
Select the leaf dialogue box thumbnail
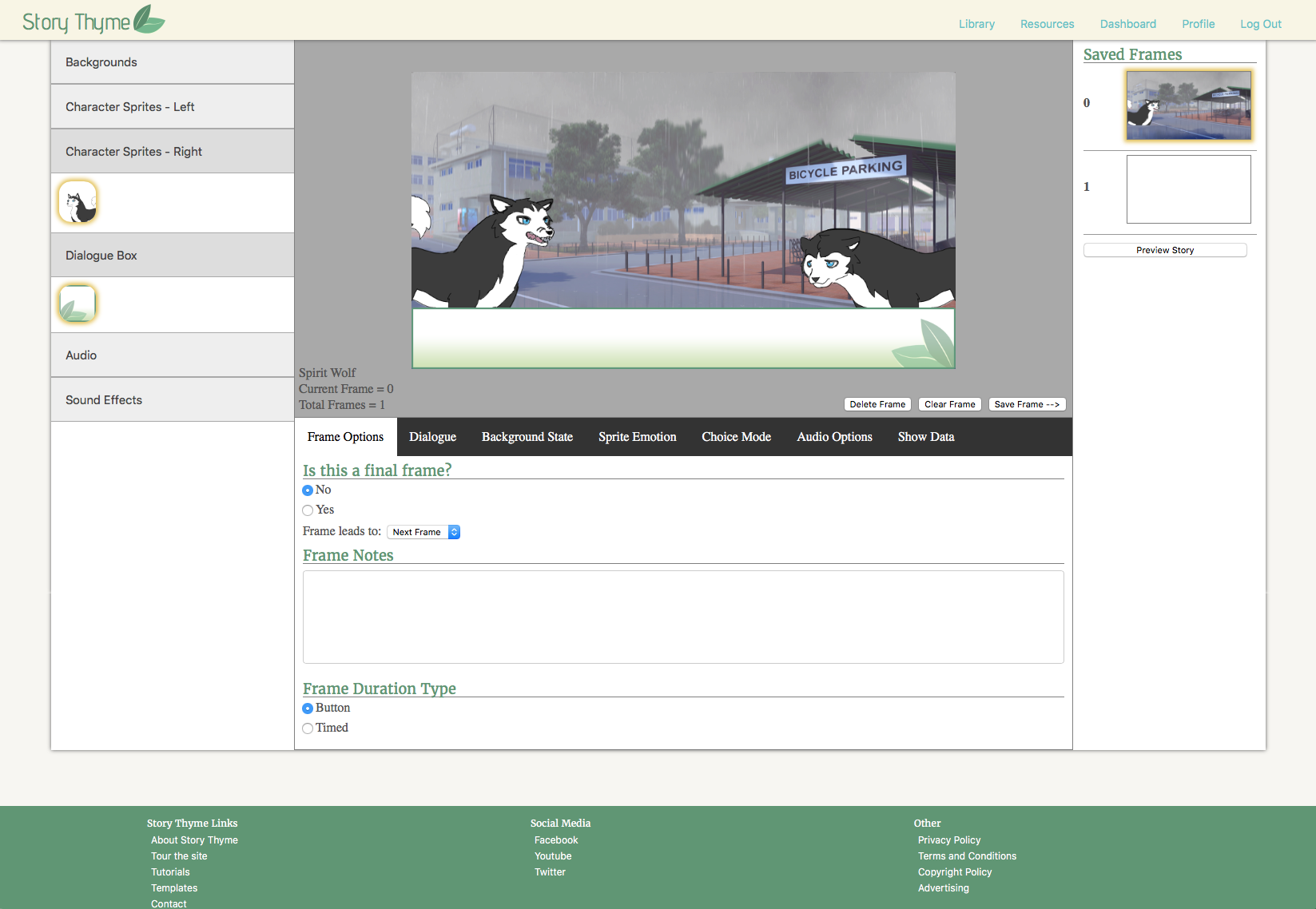click(x=78, y=304)
